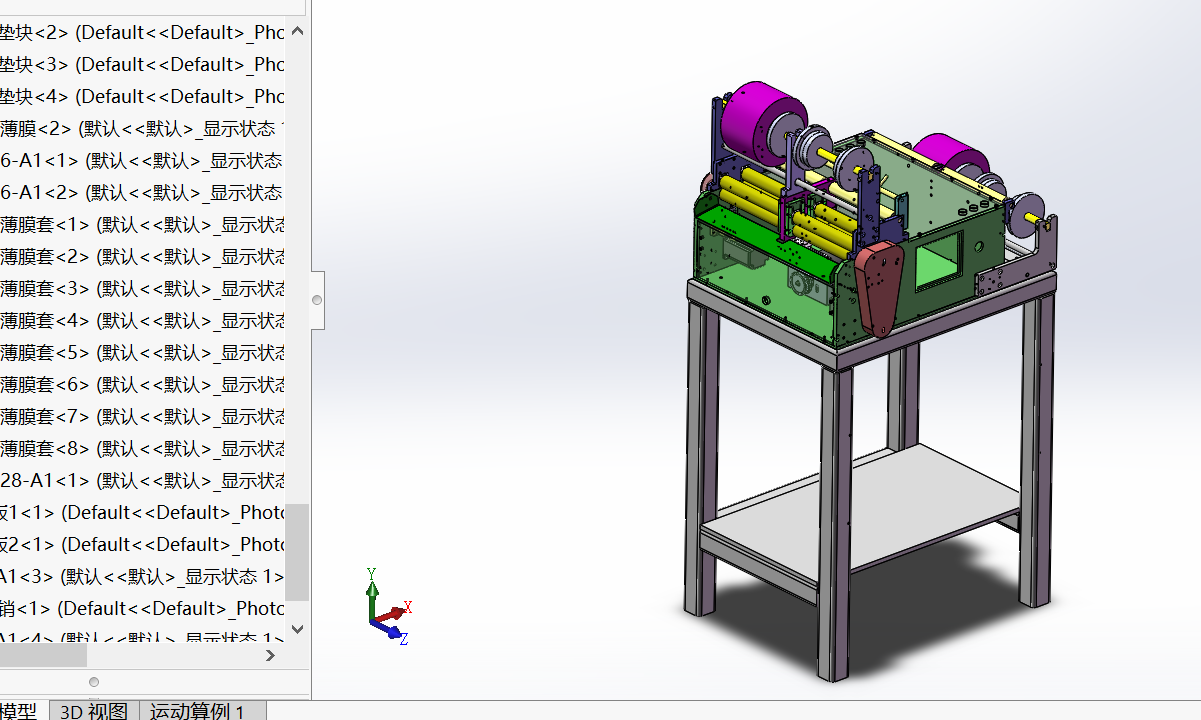Viewport: 1201px width, 720px height.
Task: Select tree row 板2<1>
Action: (x=142, y=544)
